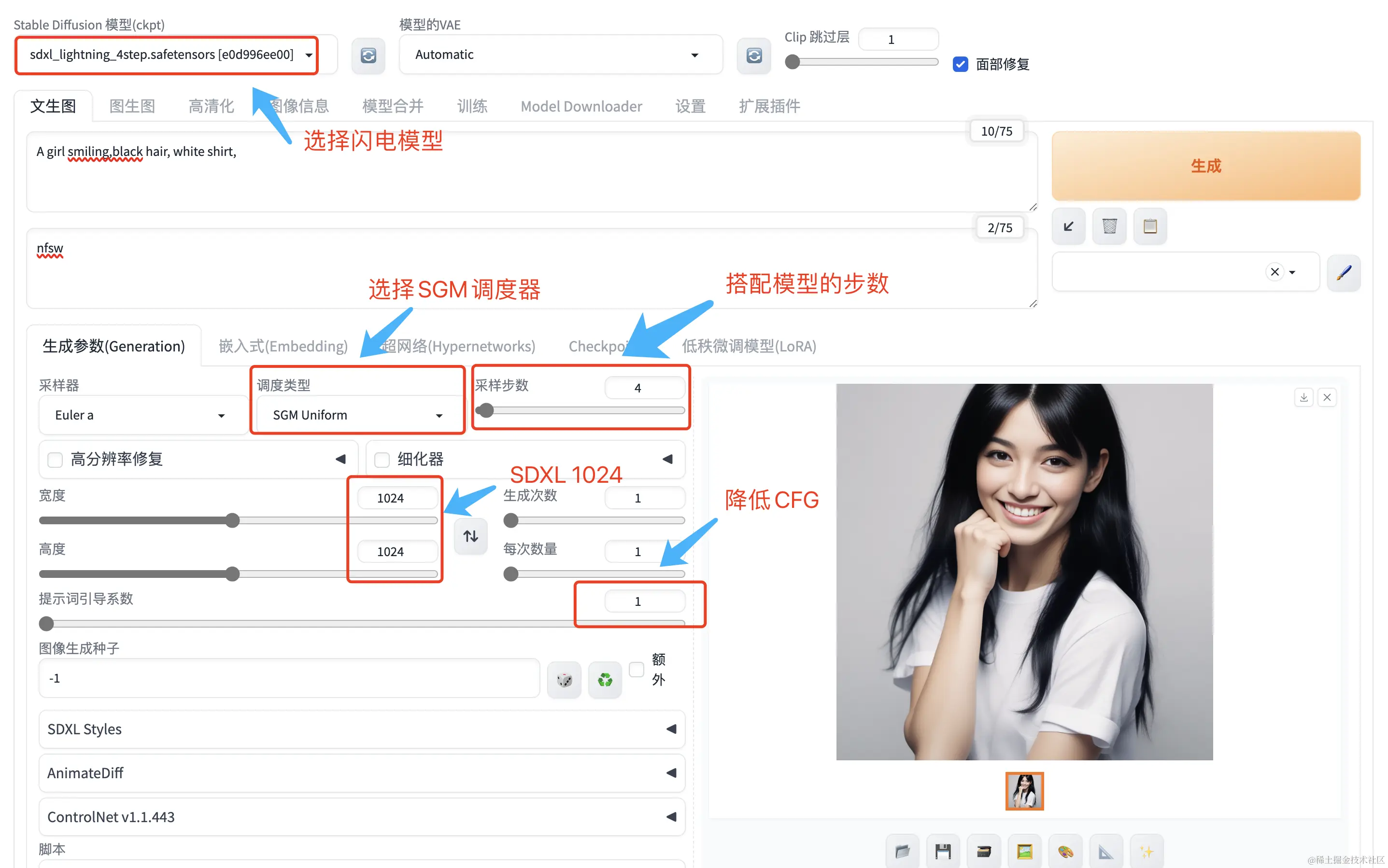Click the swap width and height icon
Viewport: 1388px width, 868px height.
pyautogui.click(x=470, y=536)
